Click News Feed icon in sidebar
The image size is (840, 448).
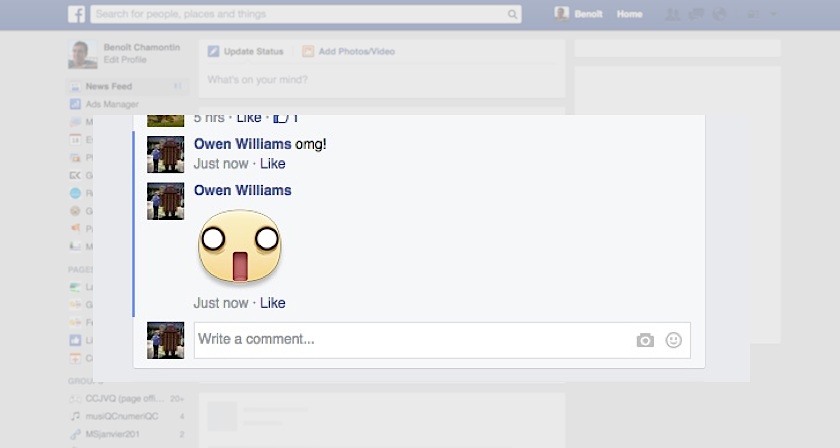pos(76,86)
